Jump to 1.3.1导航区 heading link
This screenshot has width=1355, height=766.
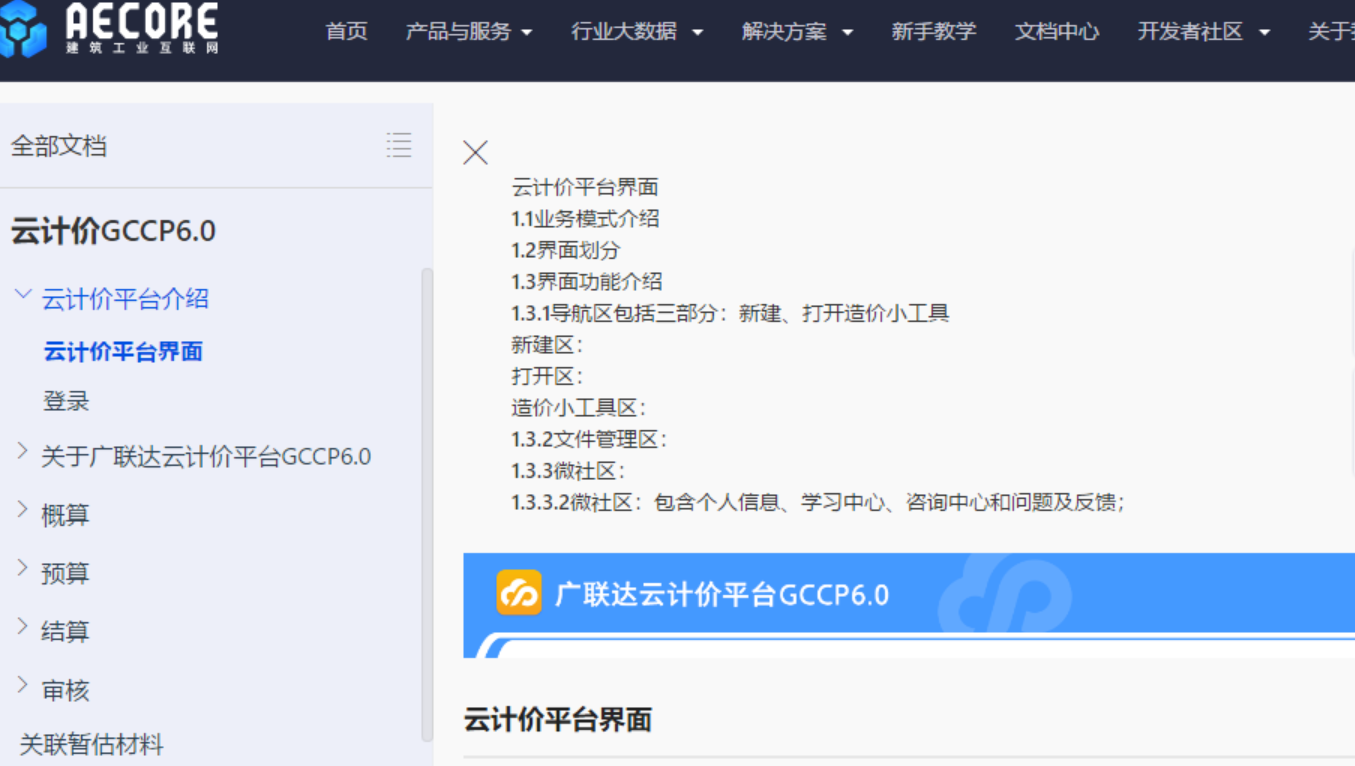pyautogui.click(x=730, y=313)
